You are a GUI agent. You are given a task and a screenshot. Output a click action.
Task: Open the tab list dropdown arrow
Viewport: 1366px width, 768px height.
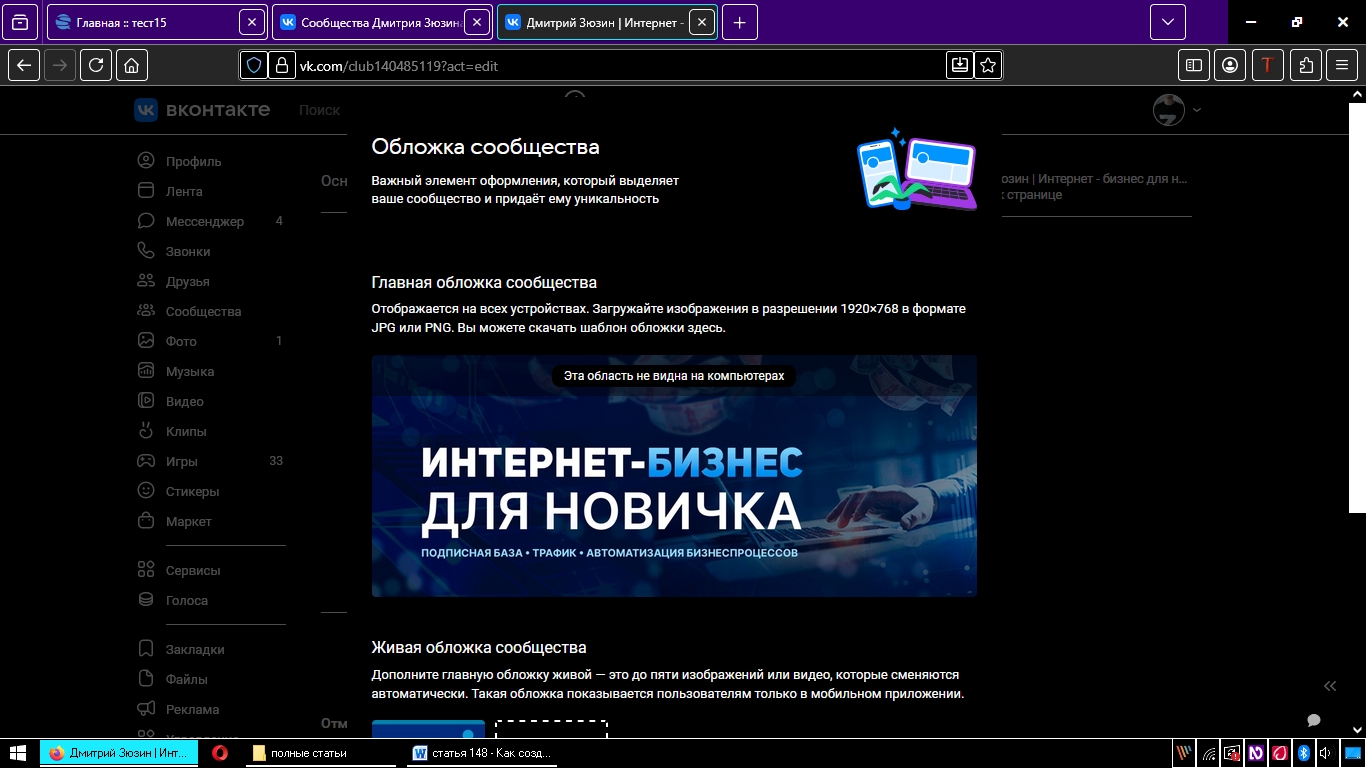(x=1166, y=21)
